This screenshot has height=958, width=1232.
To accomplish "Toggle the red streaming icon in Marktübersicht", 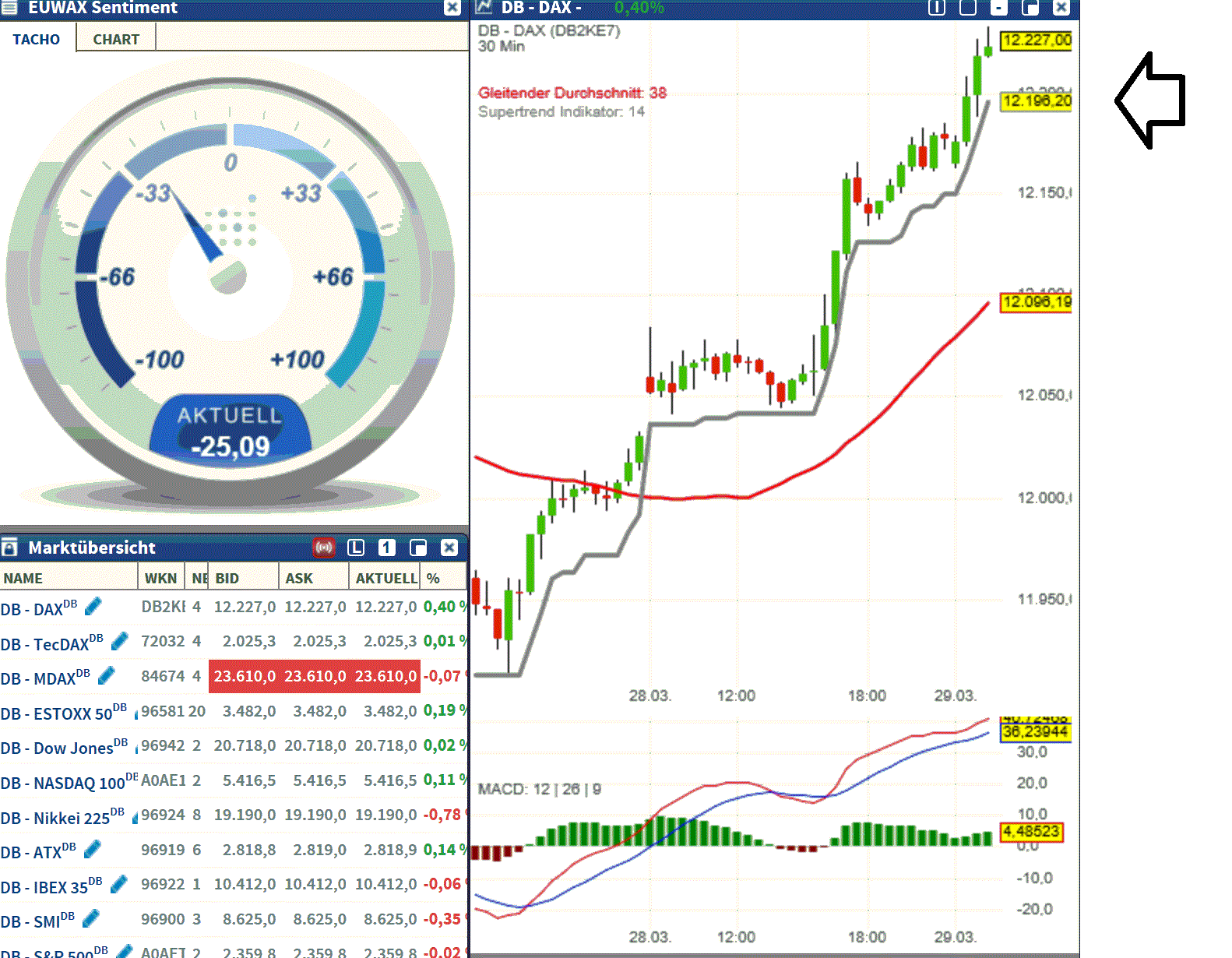I will point(324,548).
